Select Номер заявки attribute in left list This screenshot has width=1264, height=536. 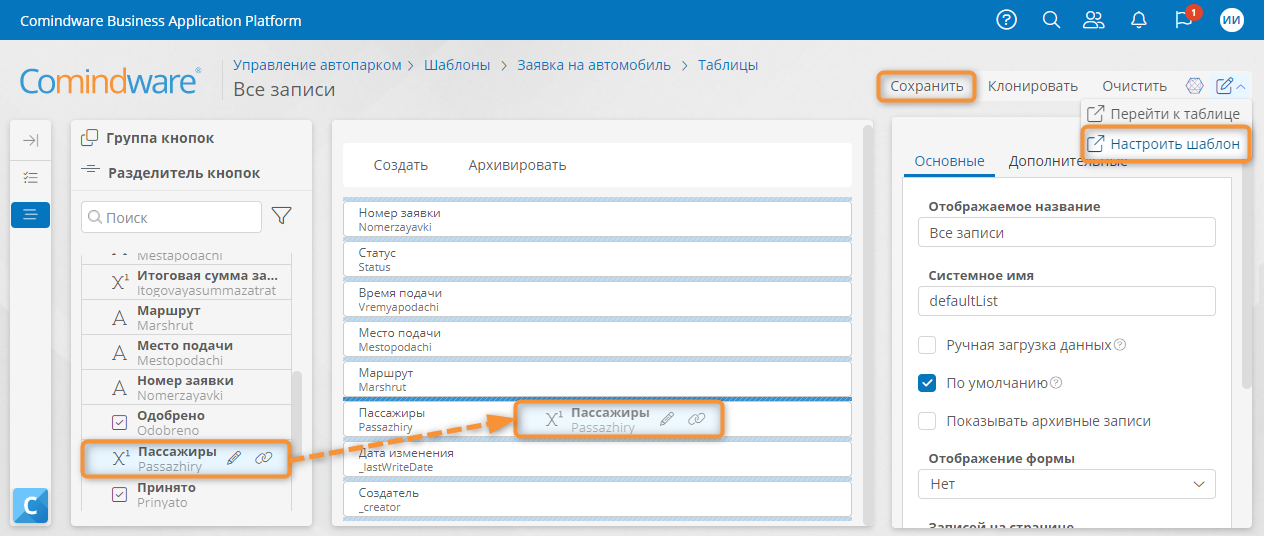click(x=186, y=388)
